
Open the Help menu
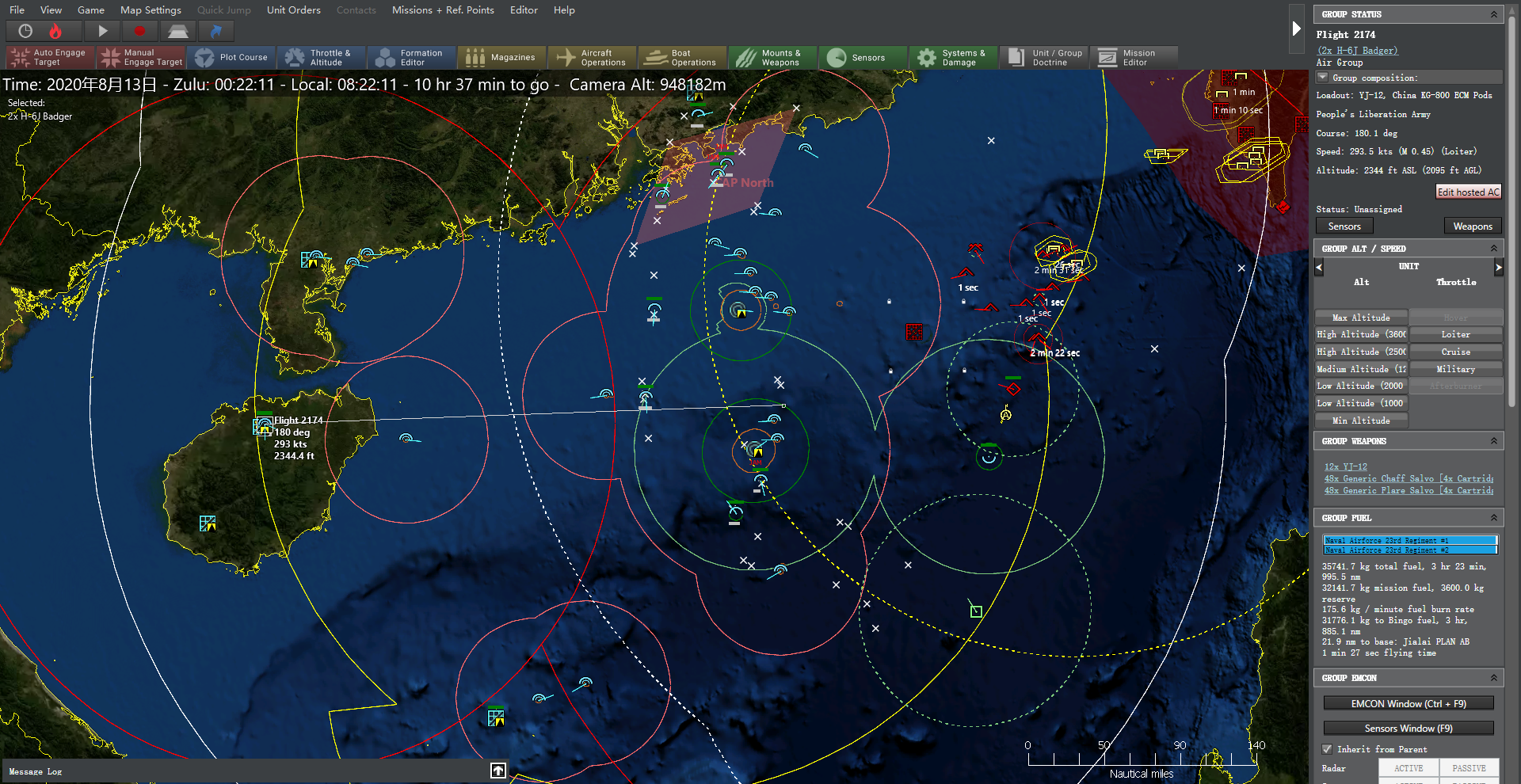(564, 10)
